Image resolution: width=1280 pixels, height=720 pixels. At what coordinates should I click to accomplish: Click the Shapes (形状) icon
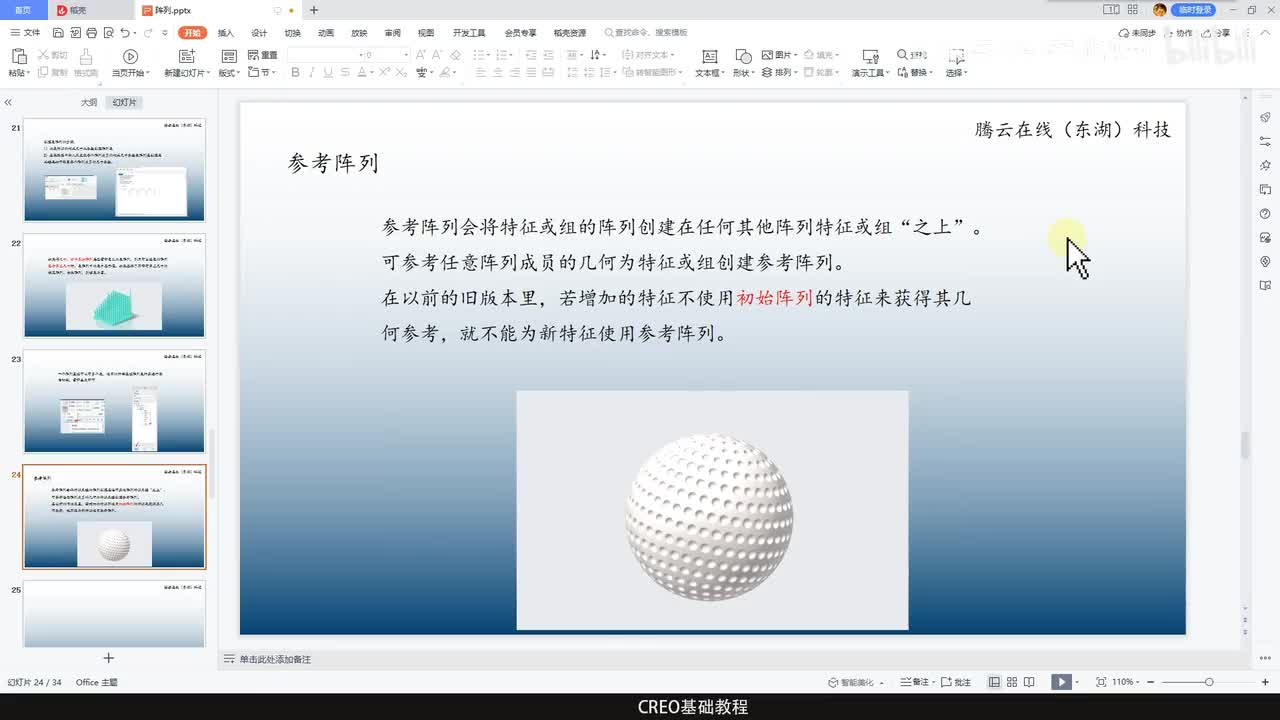pyautogui.click(x=743, y=57)
